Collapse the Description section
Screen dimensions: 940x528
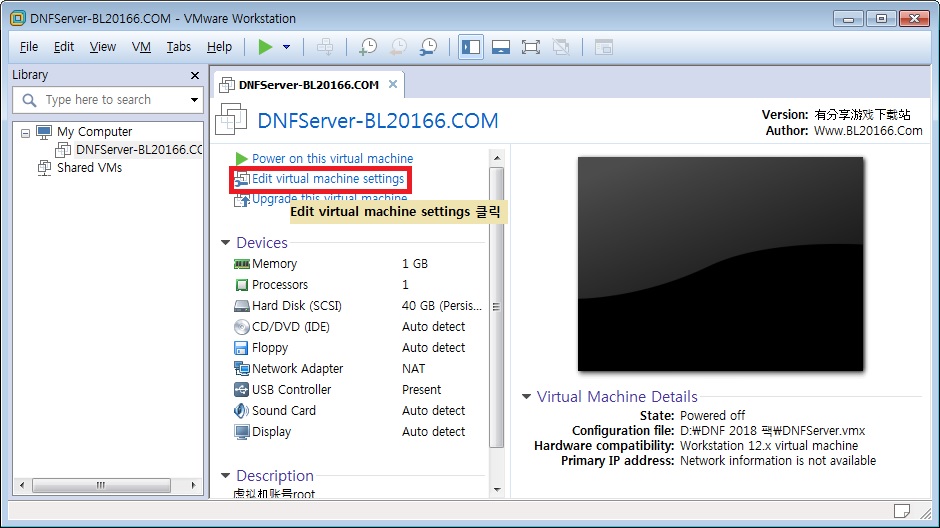[226, 476]
